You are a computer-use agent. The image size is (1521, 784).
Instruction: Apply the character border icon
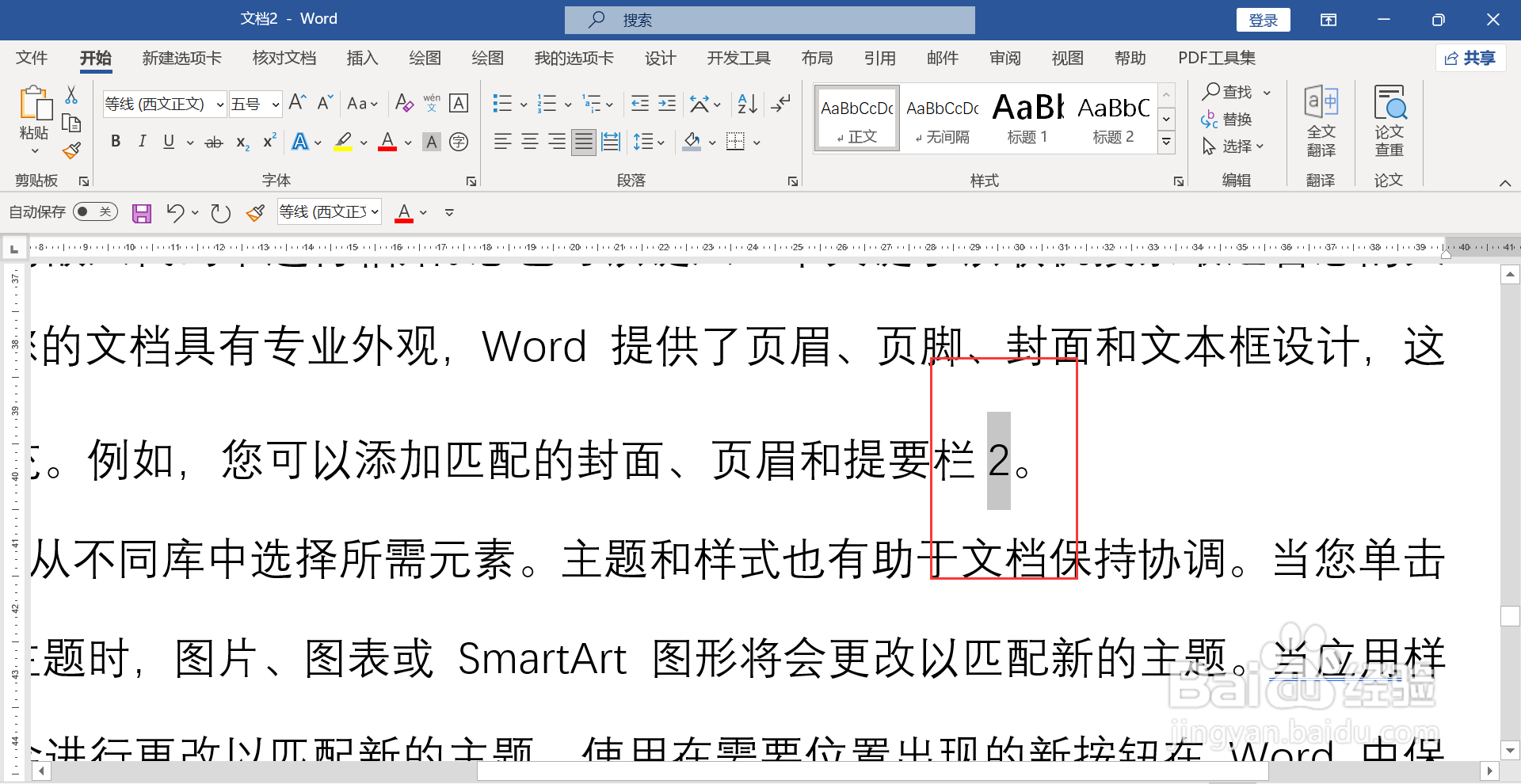pos(459,103)
